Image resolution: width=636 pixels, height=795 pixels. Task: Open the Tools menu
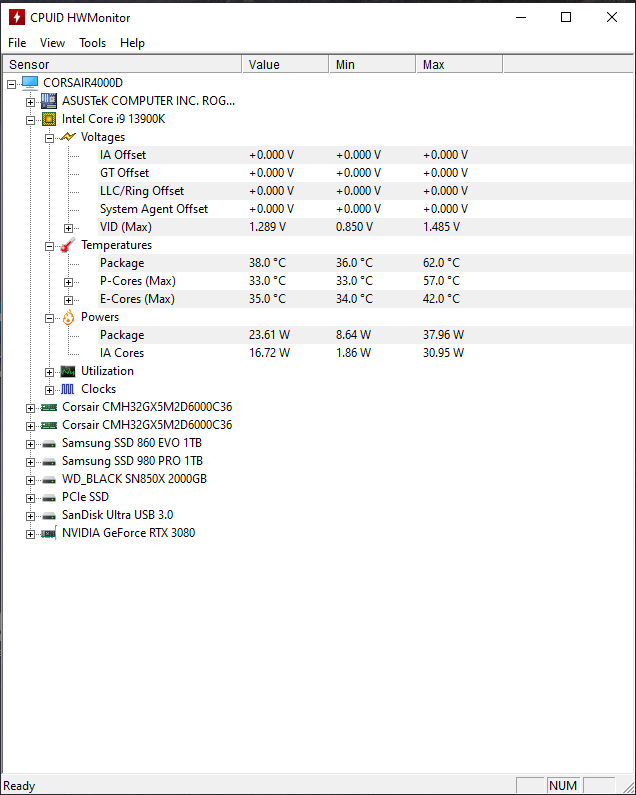coord(93,43)
